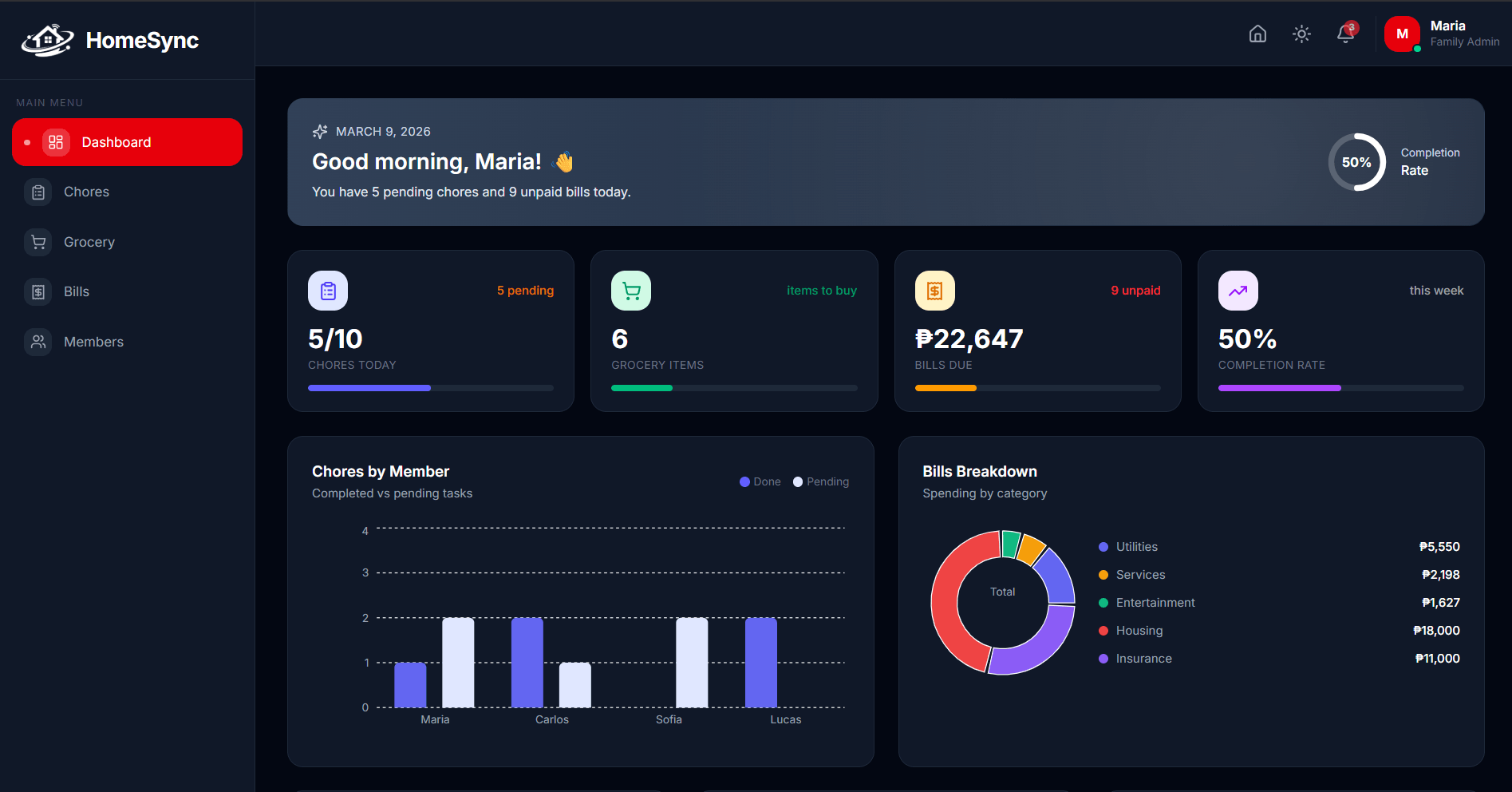The width and height of the screenshot is (1512, 792).
Task: Click the 9 unpaid label on Bills Due
Action: (x=1135, y=290)
